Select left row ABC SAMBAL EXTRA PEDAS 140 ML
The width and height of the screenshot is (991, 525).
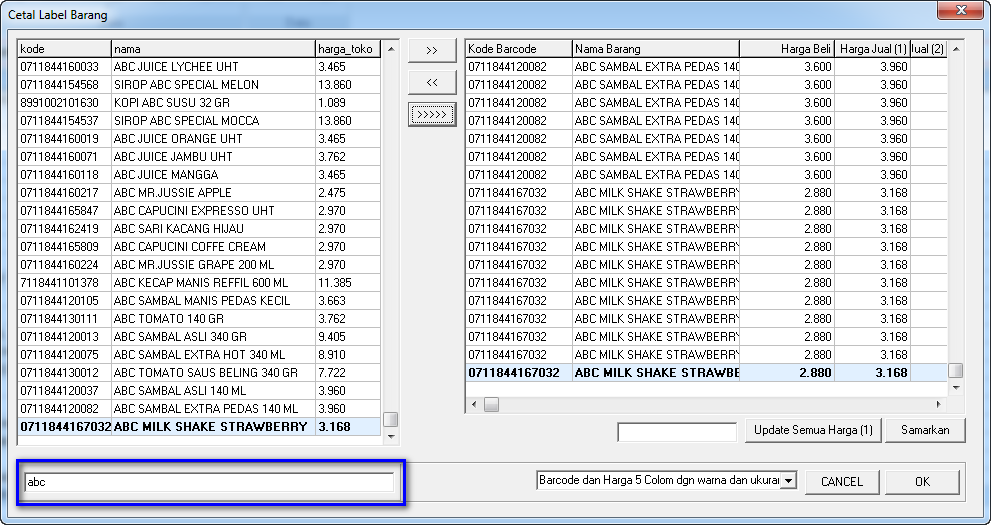(200, 409)
